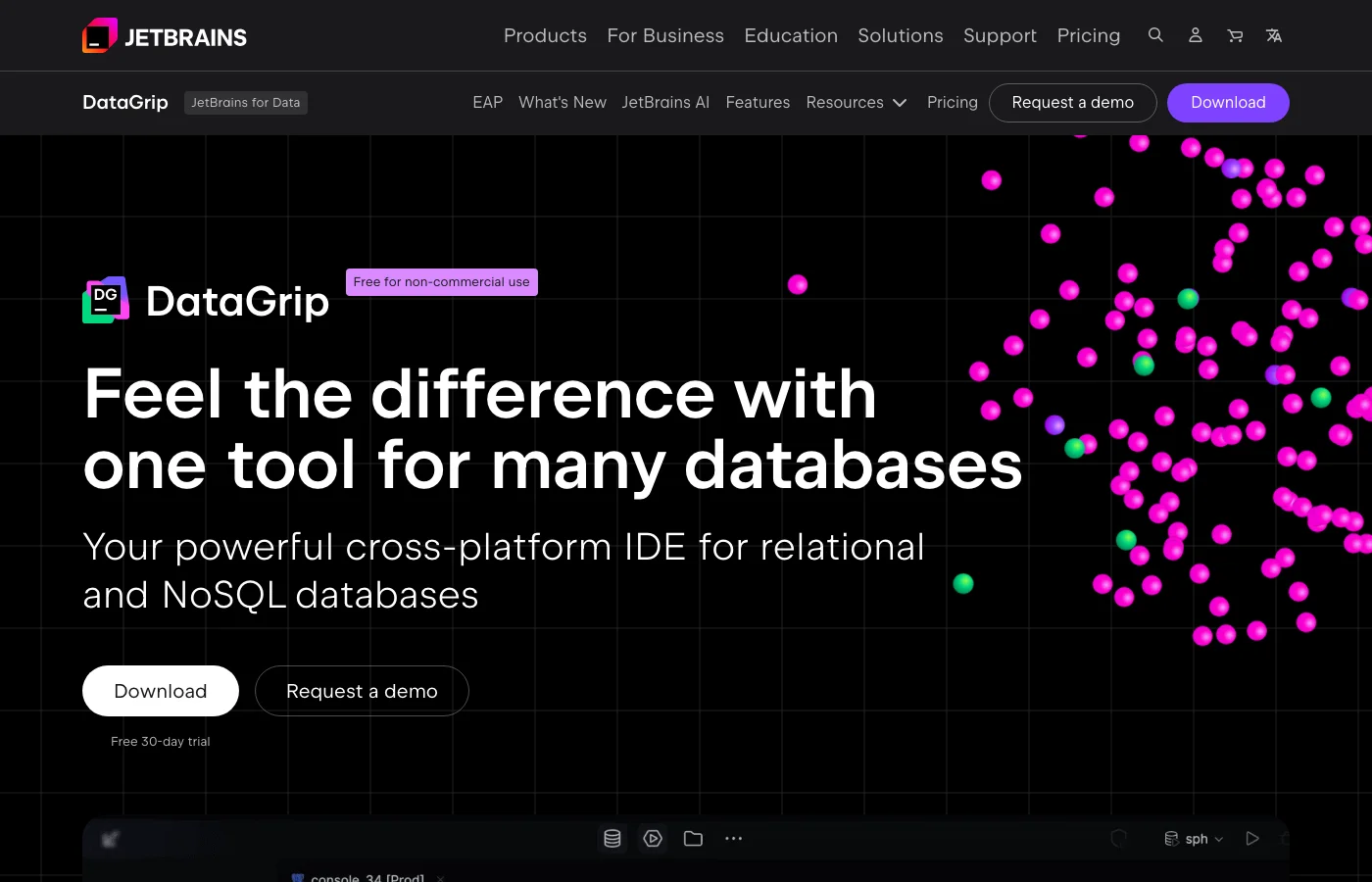
Task: Click the DataGrip subnav title
Action: (x=125, y=102)
